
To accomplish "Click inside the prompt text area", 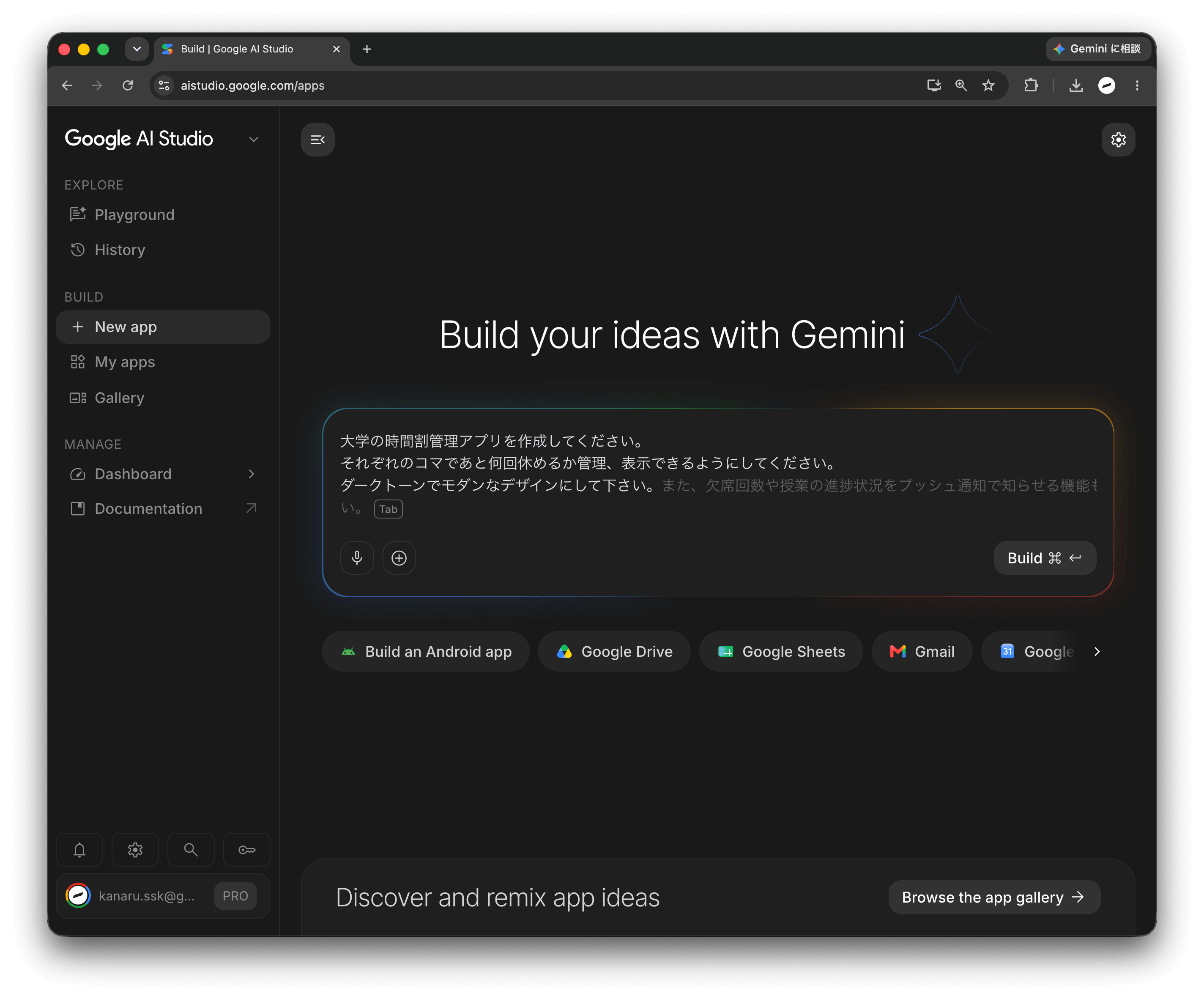I will [x=718, y=474].
